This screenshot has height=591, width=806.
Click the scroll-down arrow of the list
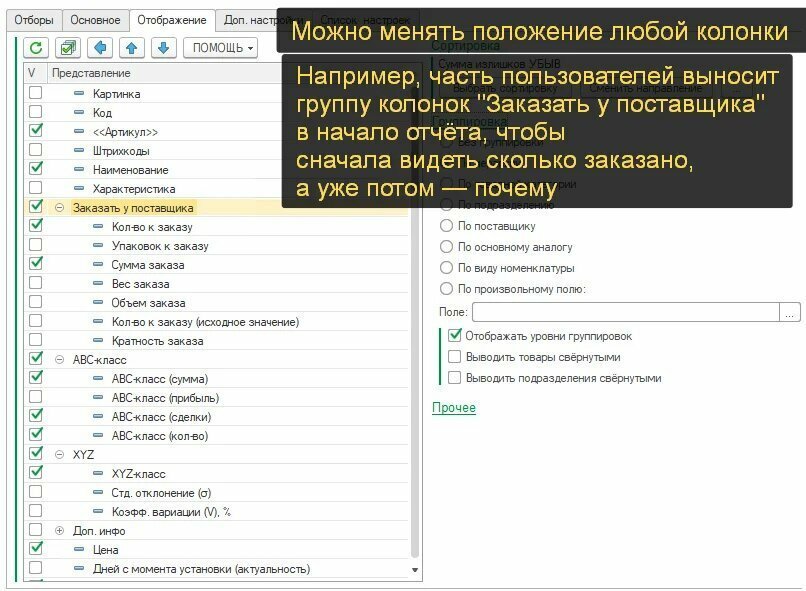(415, 570)
